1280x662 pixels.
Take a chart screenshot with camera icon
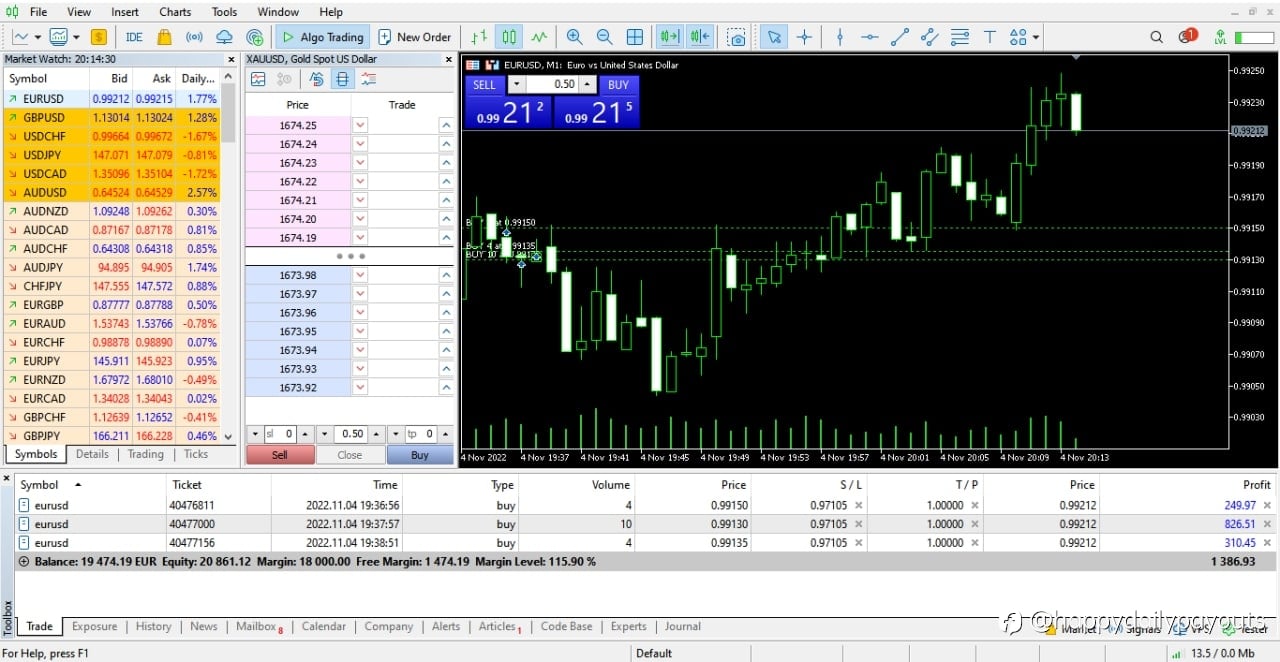[737, 37]
